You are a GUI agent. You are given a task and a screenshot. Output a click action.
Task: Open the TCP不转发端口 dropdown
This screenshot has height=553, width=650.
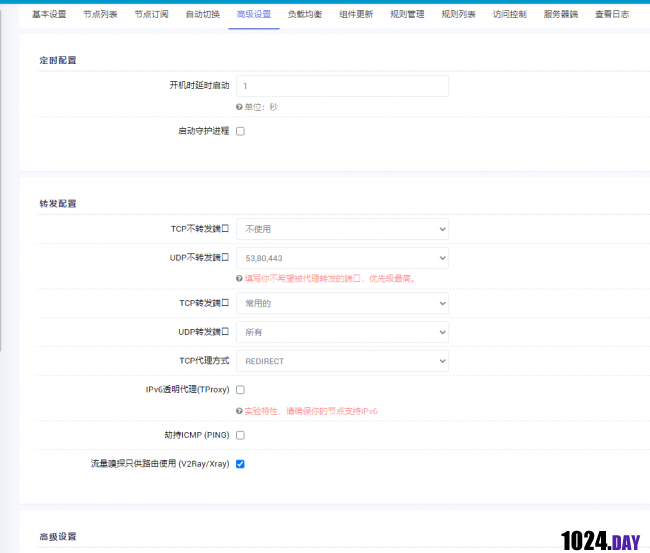342,229
